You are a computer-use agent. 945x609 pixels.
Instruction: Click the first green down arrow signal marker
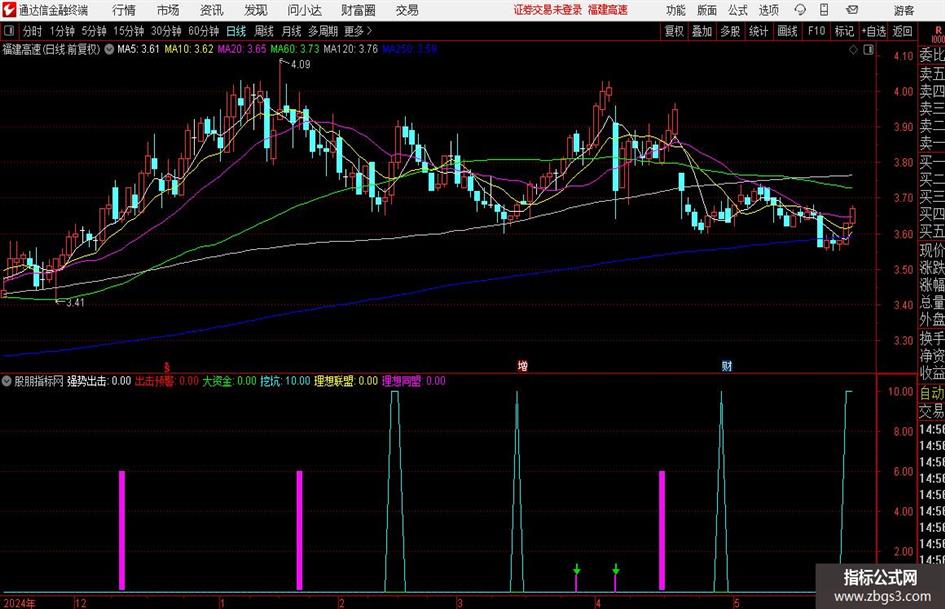point(577,569)
